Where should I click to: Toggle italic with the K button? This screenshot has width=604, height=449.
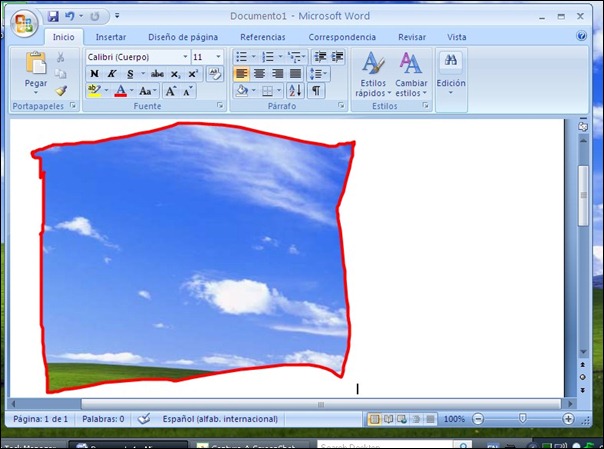point(112,74)
